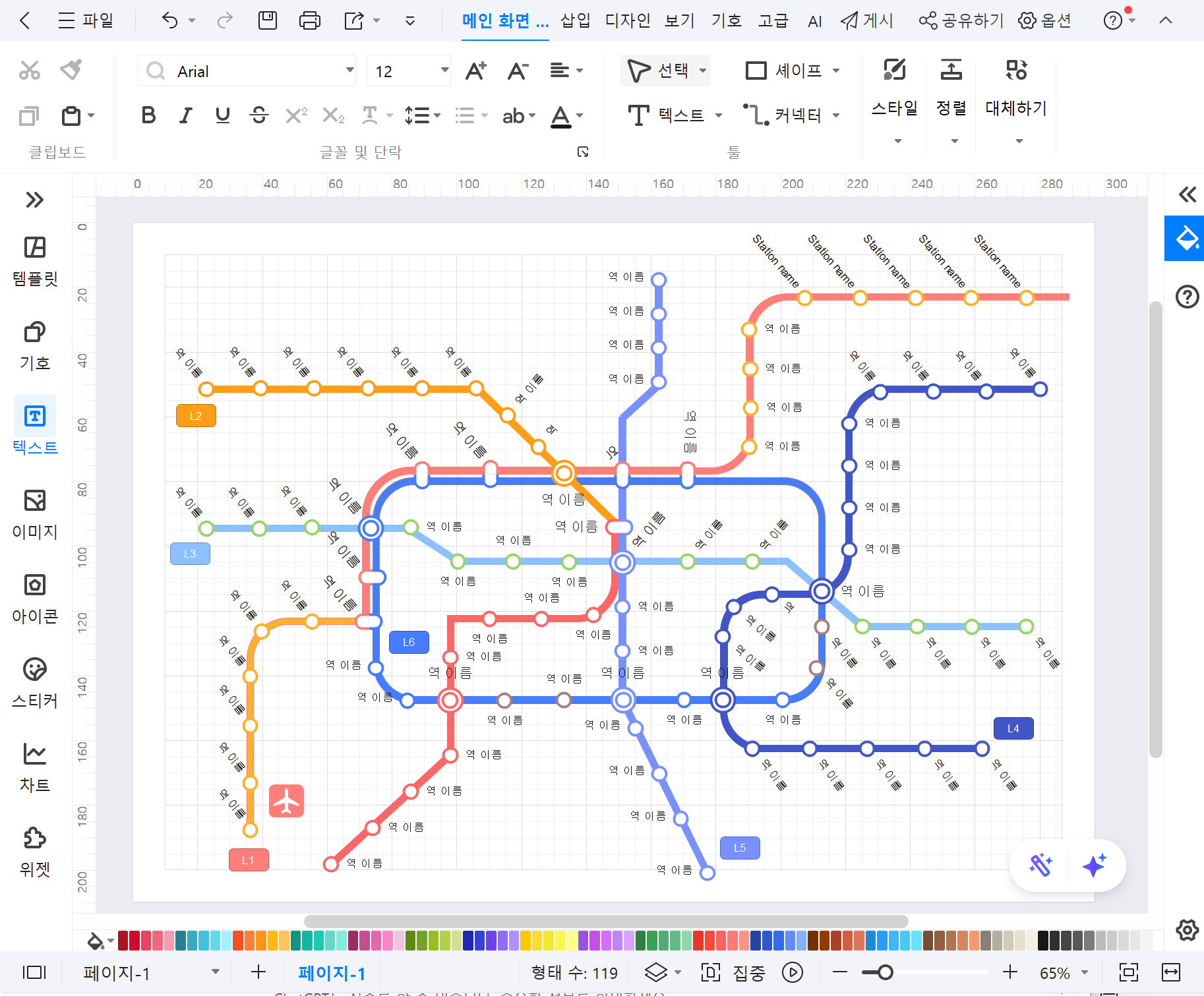The height and width of the screenshot is (996, 1204).
Task: Click the 게시 publish button
Action: 867,20
